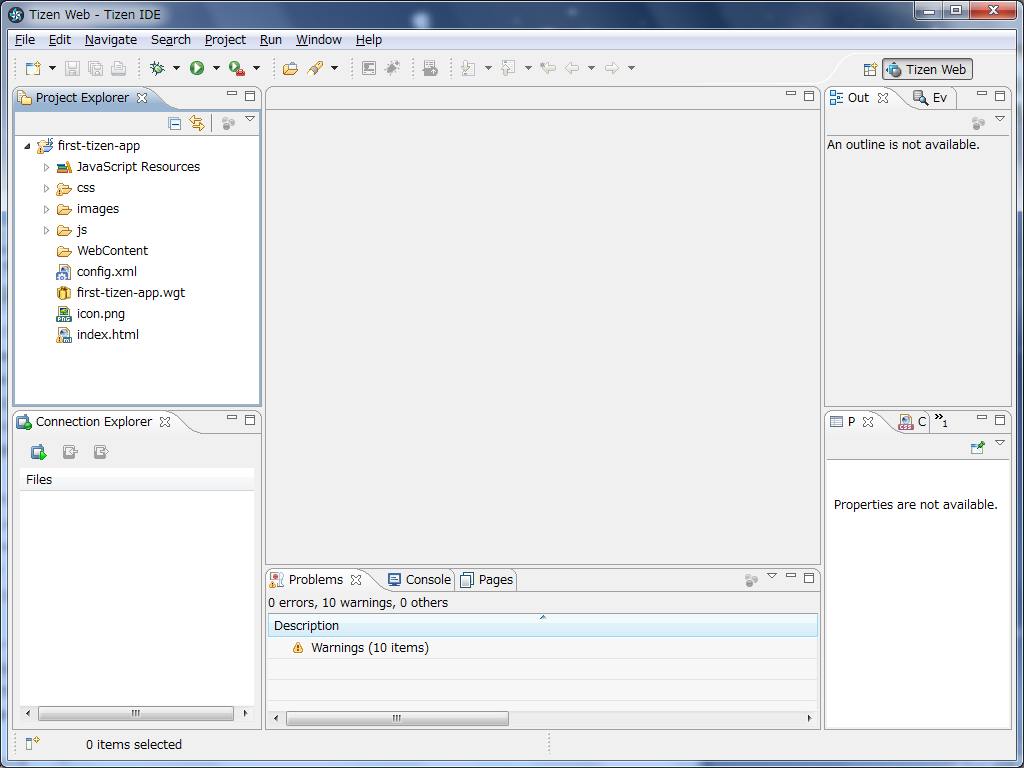Open the Problems view menu triangle

[772, 576]
